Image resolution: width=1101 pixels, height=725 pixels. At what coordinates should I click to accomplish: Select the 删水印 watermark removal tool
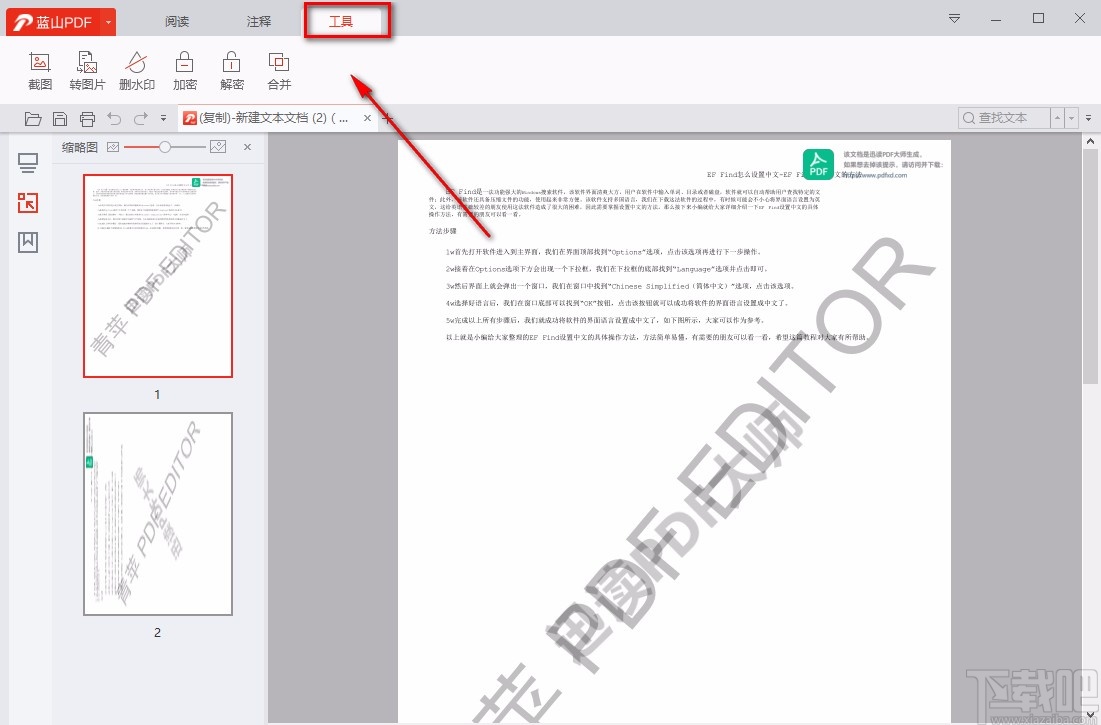(136, 70)
